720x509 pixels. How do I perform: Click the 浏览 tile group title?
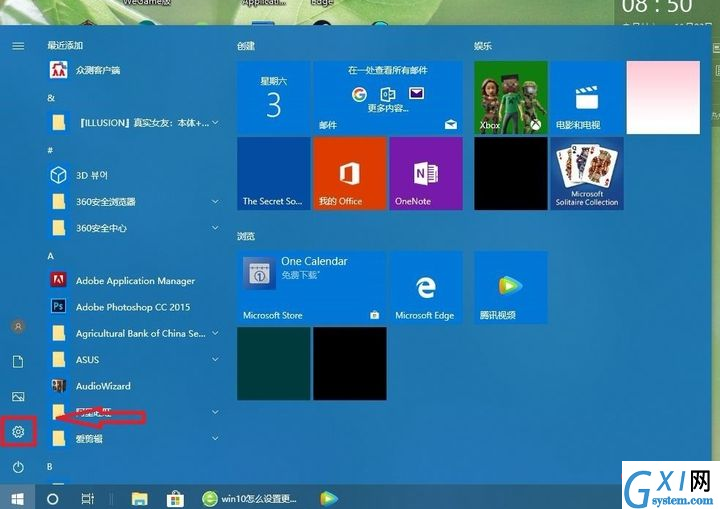(246, 236)
